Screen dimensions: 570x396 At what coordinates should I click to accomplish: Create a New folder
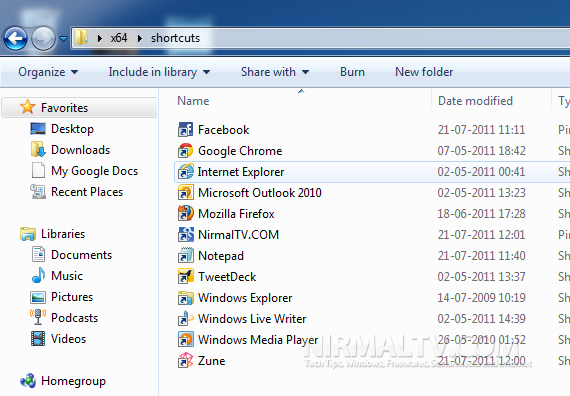424,72
